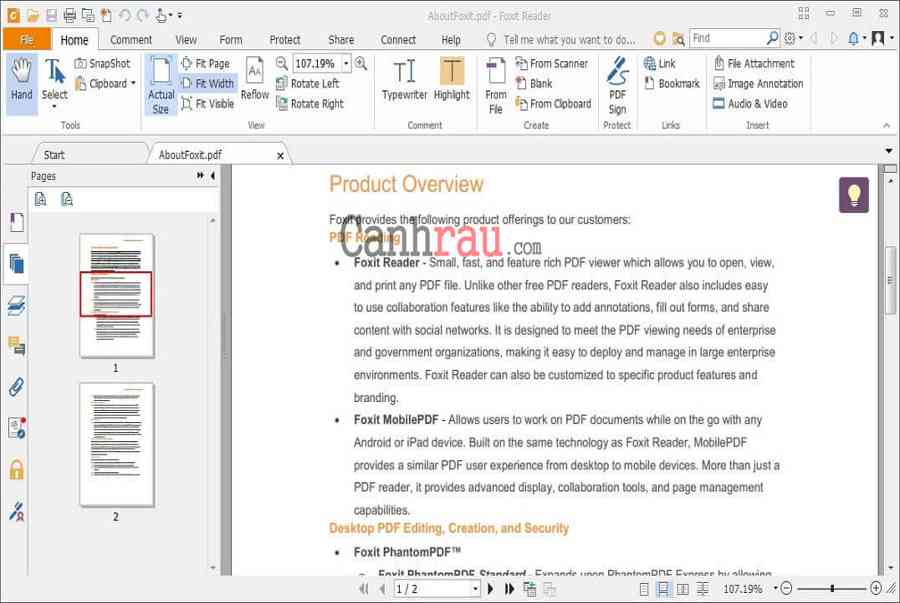Collapse the Pages navigation panel
Screen dimensions: 900x603
click(213, 176)
